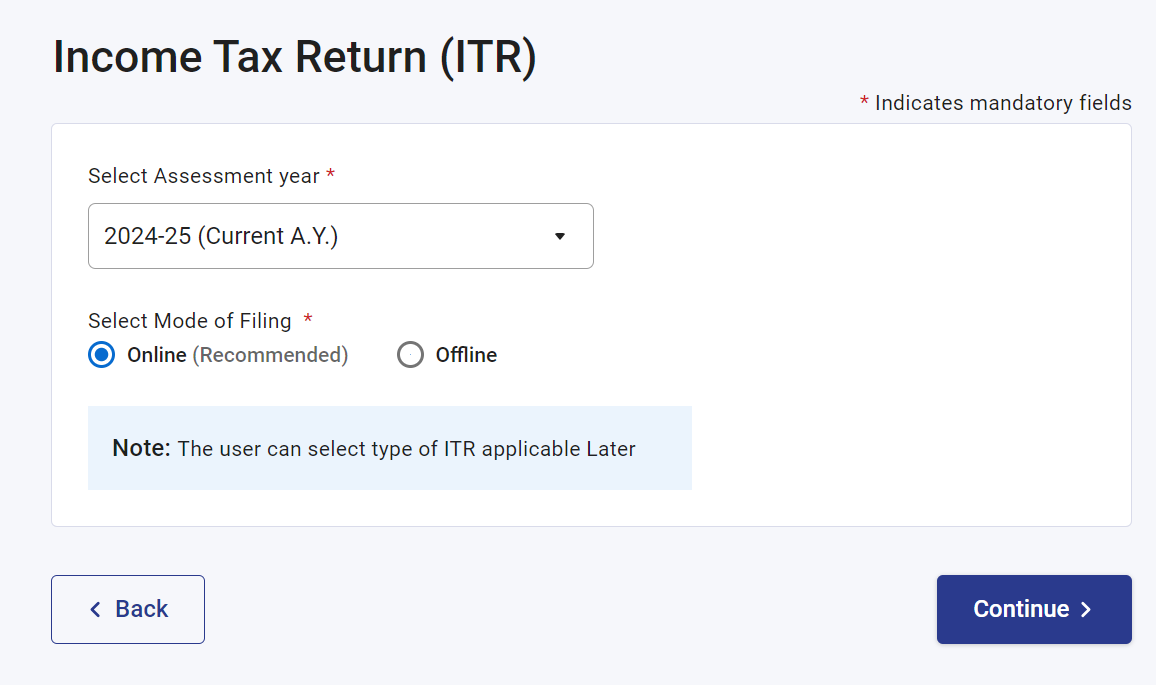The width and height of the screenshot is (1156, 685).
Task: Click the note text about ITR type
Action: [407, 449]
